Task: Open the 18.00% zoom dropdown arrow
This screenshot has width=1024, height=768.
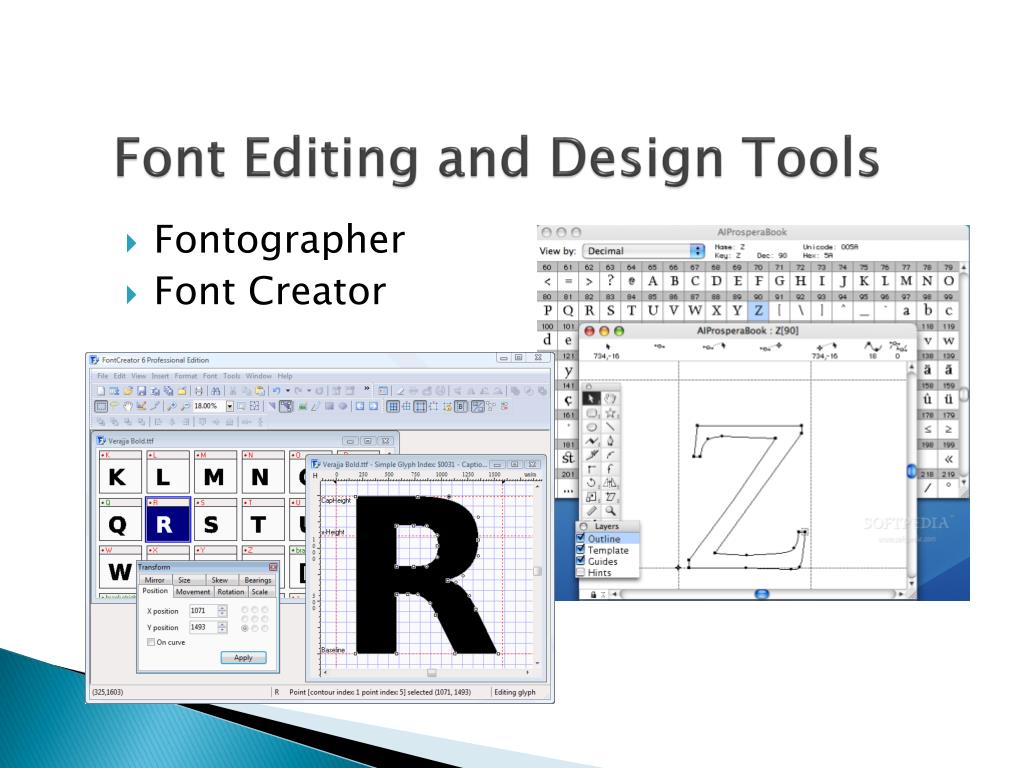Action: coord(230,406)
